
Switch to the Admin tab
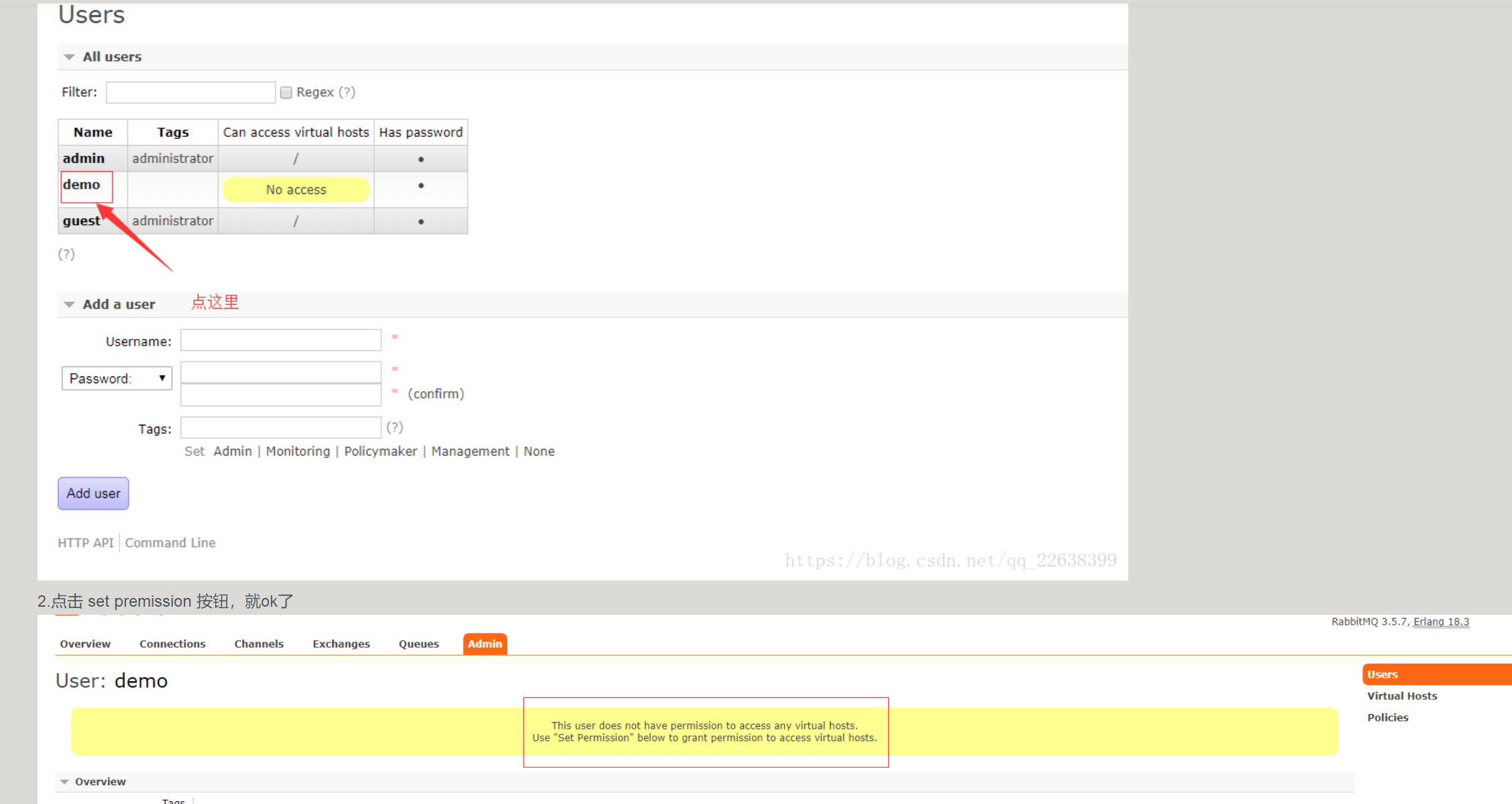pos(485,644)
